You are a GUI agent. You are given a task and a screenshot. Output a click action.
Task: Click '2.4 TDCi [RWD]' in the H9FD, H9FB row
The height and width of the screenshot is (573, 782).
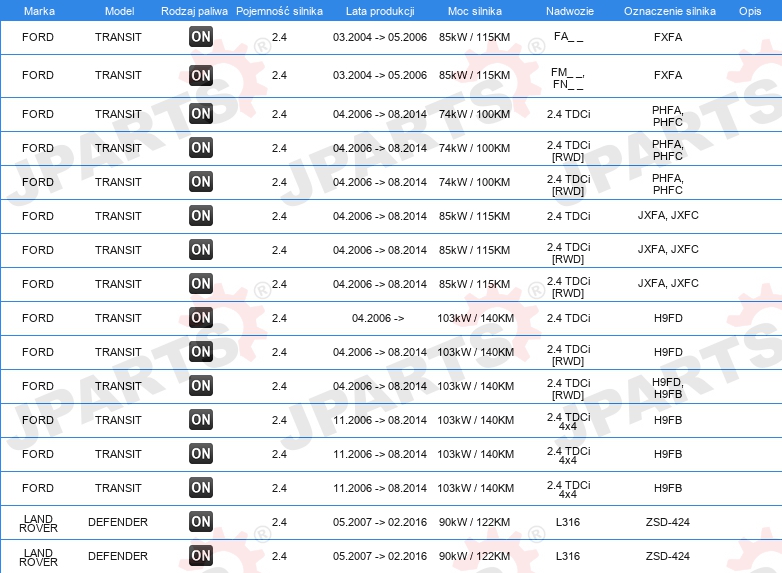tap(568, 389)
